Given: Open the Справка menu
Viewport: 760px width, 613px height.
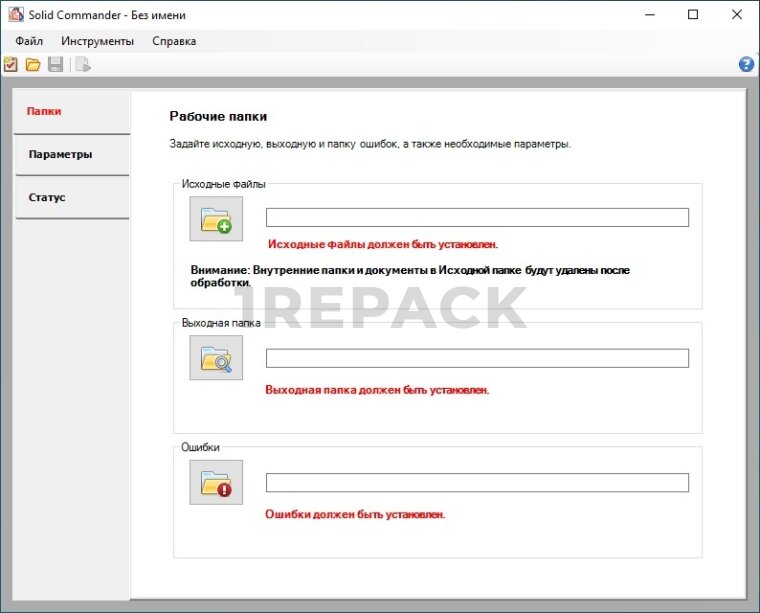Looking at the screenshot, I should click(x=174, y=41).
